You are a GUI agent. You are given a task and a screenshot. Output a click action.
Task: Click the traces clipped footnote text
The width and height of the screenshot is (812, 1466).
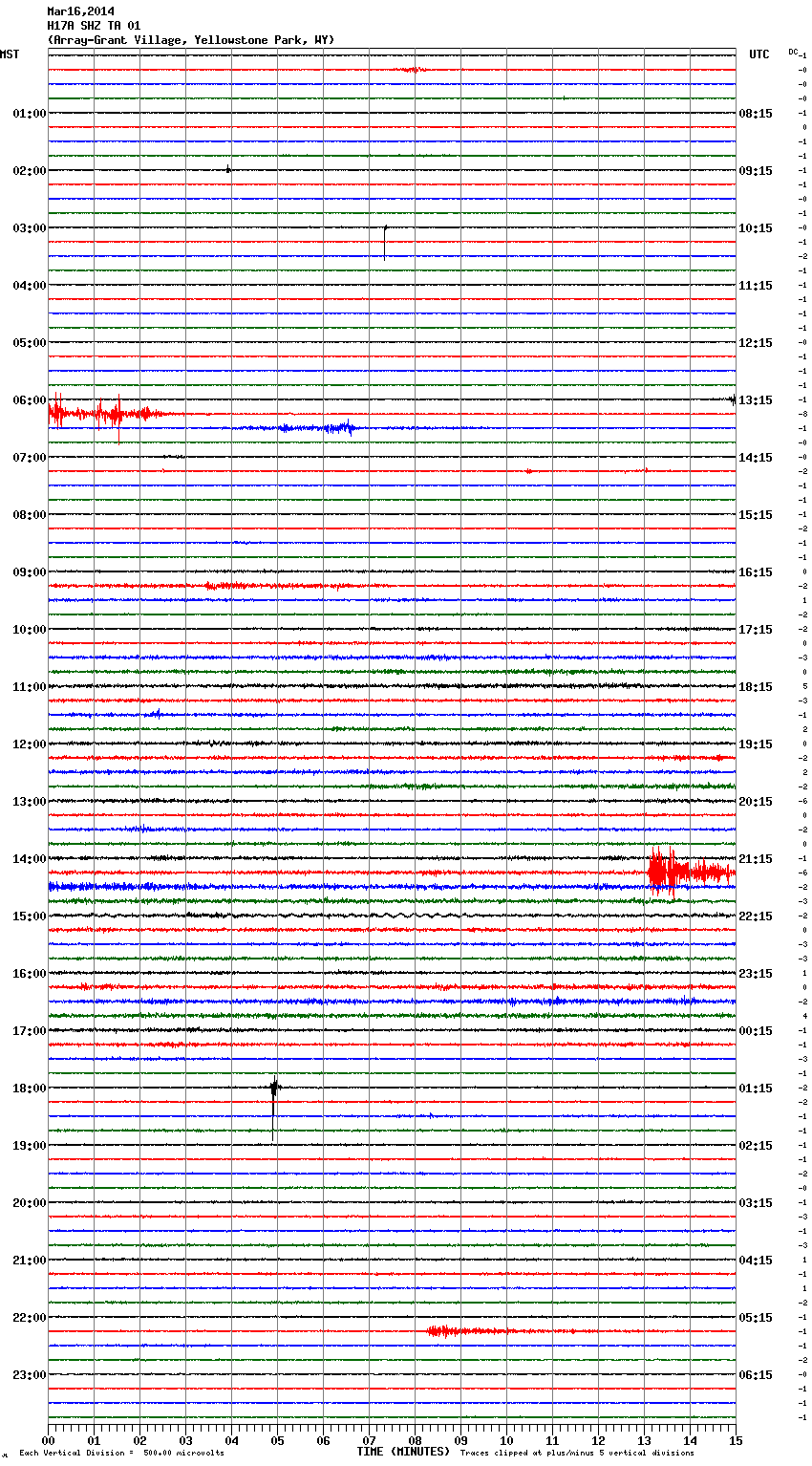click(577, 1453)
